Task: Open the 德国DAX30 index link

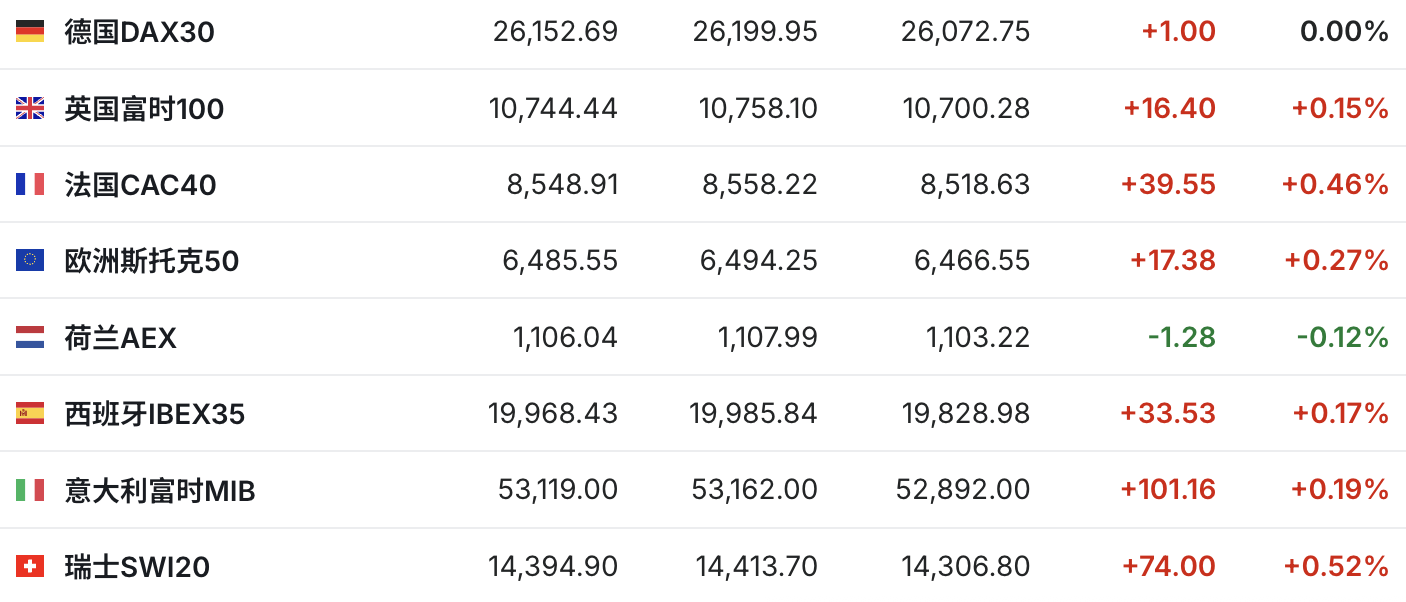Action: coord(140,32)
